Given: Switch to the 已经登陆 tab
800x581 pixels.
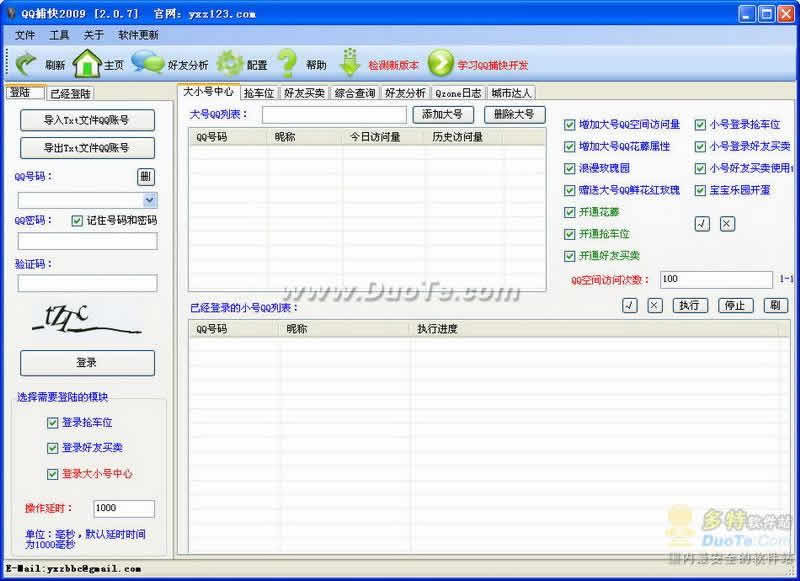Looking at the screenshot, I should (x=70, y=93).
